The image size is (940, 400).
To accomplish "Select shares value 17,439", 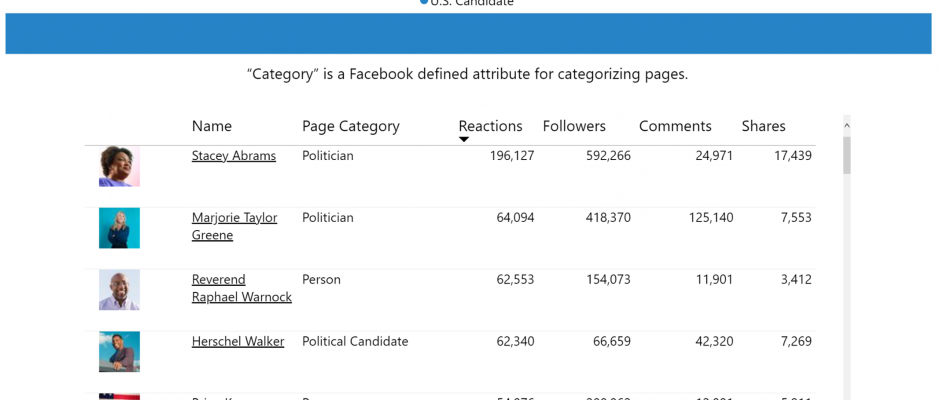I will pos(793,156).
